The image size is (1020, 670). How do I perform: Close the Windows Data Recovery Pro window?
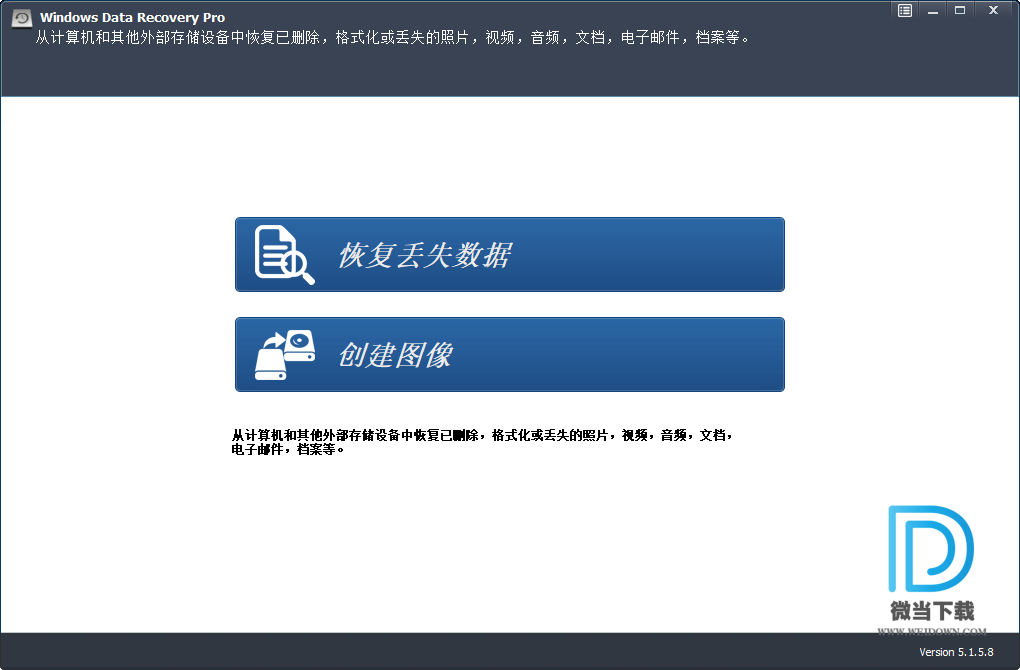[x=993, y=10]
